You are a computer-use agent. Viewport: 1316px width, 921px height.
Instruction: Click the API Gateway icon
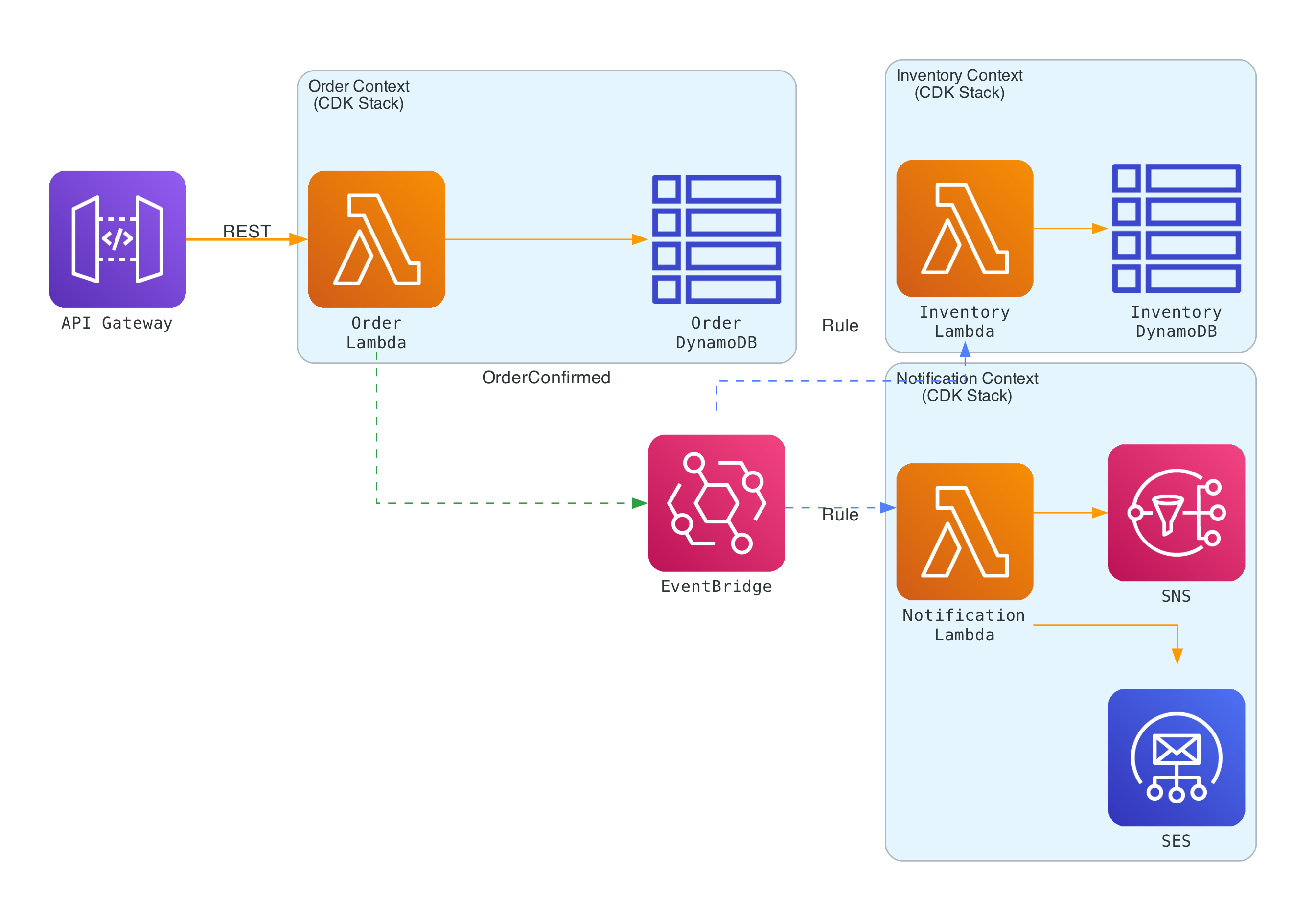(x=117, y=239)
